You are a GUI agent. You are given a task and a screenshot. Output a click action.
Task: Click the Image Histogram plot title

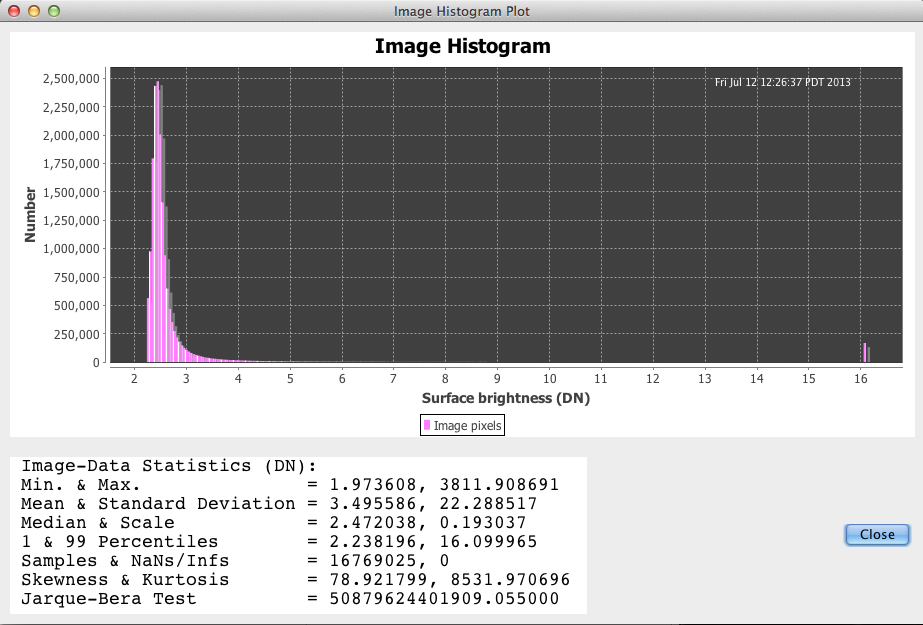pos(461,46)
